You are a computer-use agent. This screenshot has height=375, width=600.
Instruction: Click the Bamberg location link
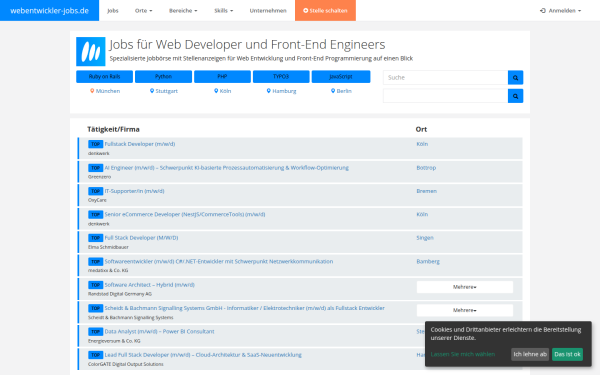[x=428, y=262]
